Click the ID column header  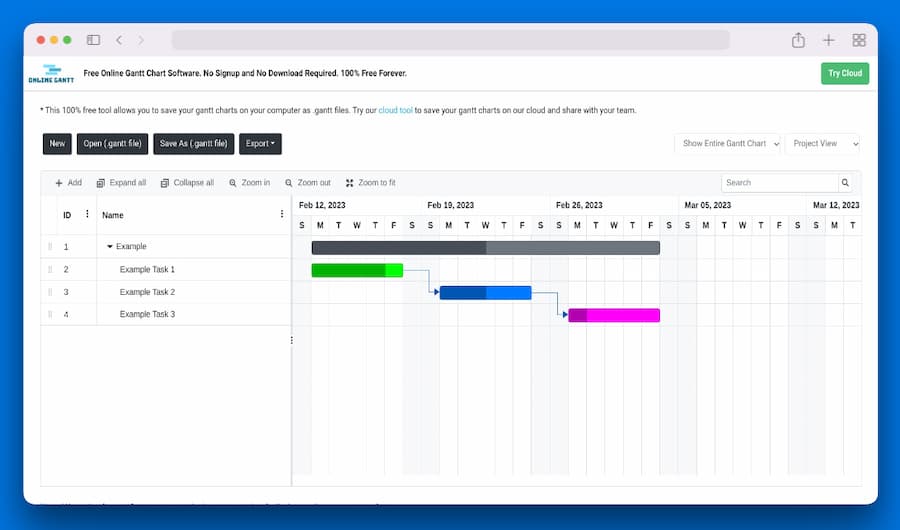pyautogui.click(x=67, y=215)
